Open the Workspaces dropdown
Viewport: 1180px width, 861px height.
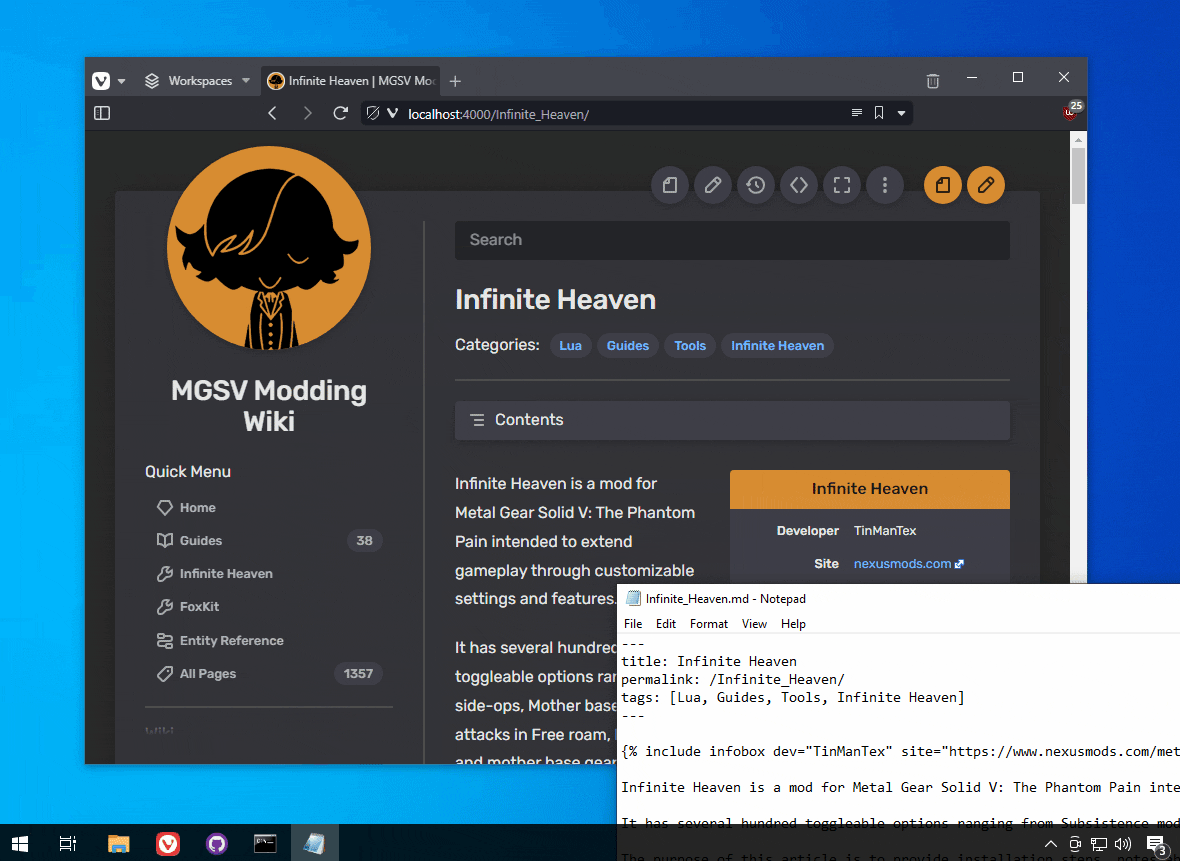tap(197, 81)
